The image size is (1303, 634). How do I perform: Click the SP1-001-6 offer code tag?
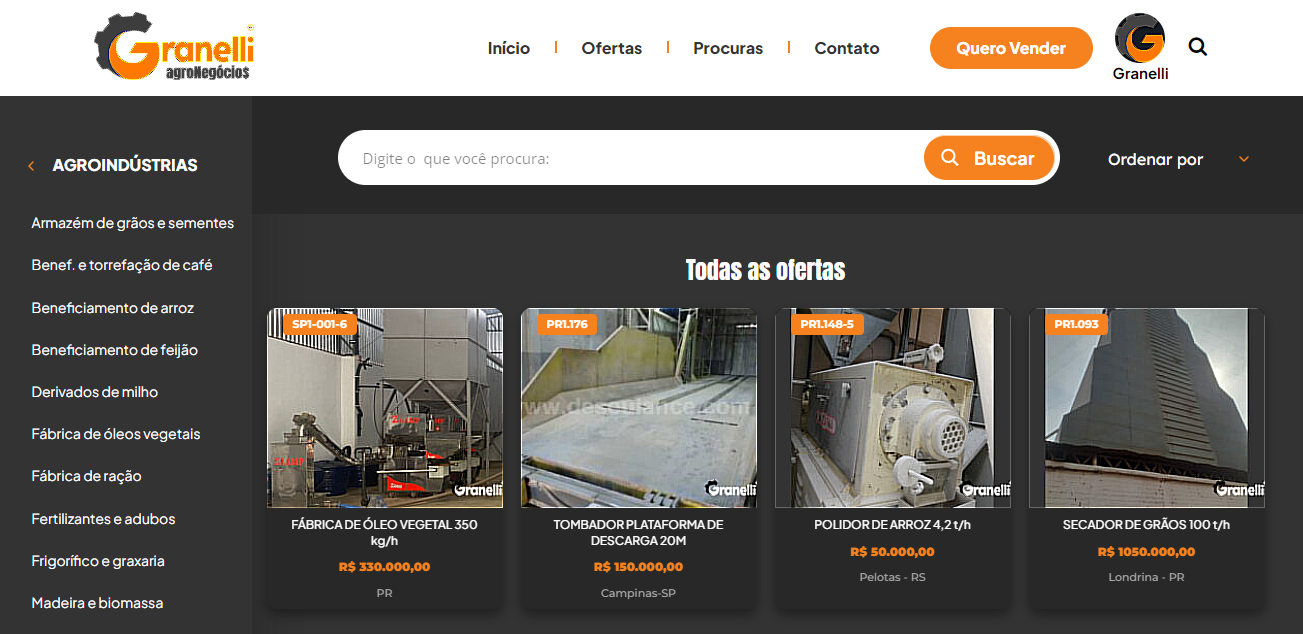pos(319,324)
